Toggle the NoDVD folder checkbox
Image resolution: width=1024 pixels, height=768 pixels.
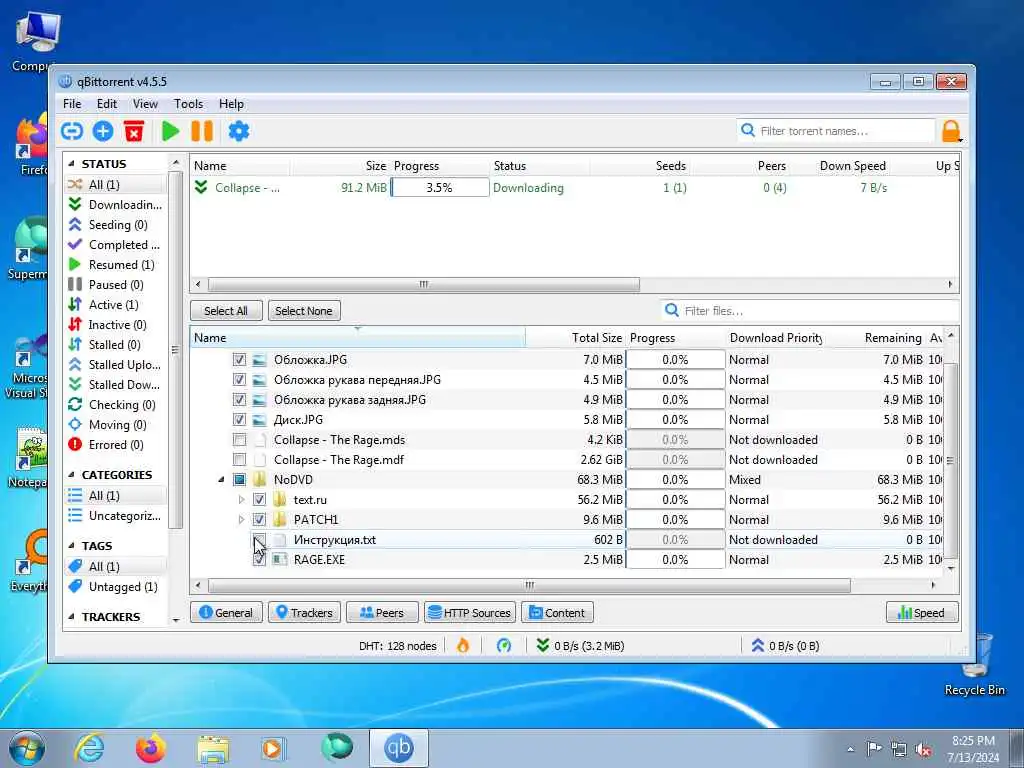[240, 480]
